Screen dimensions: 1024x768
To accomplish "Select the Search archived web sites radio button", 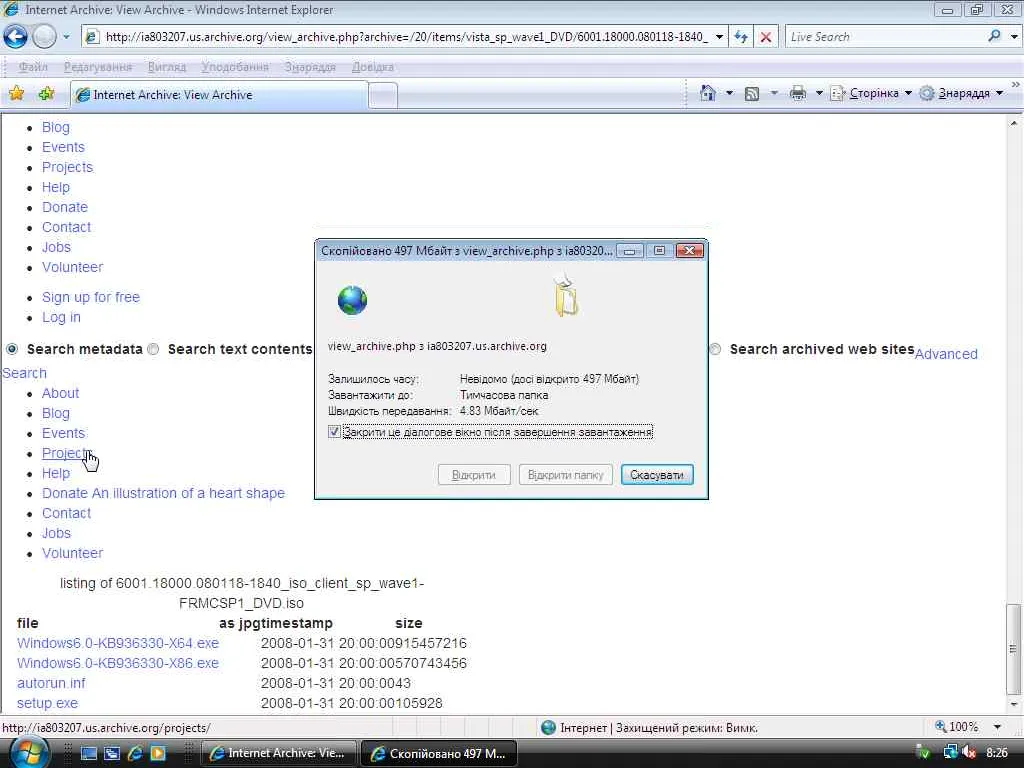I will (715, 349).
